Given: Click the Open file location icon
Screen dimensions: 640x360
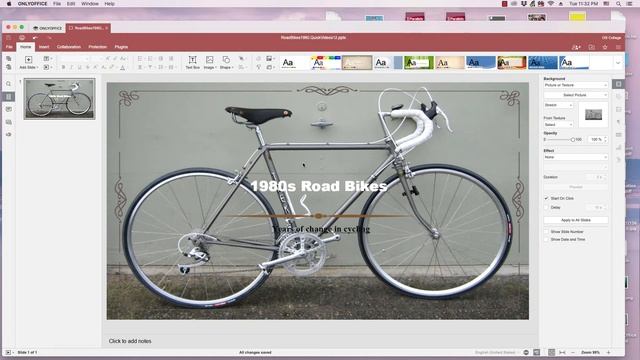Looking at the screenshot, I should pyautogui.click(x=591, y=47).
